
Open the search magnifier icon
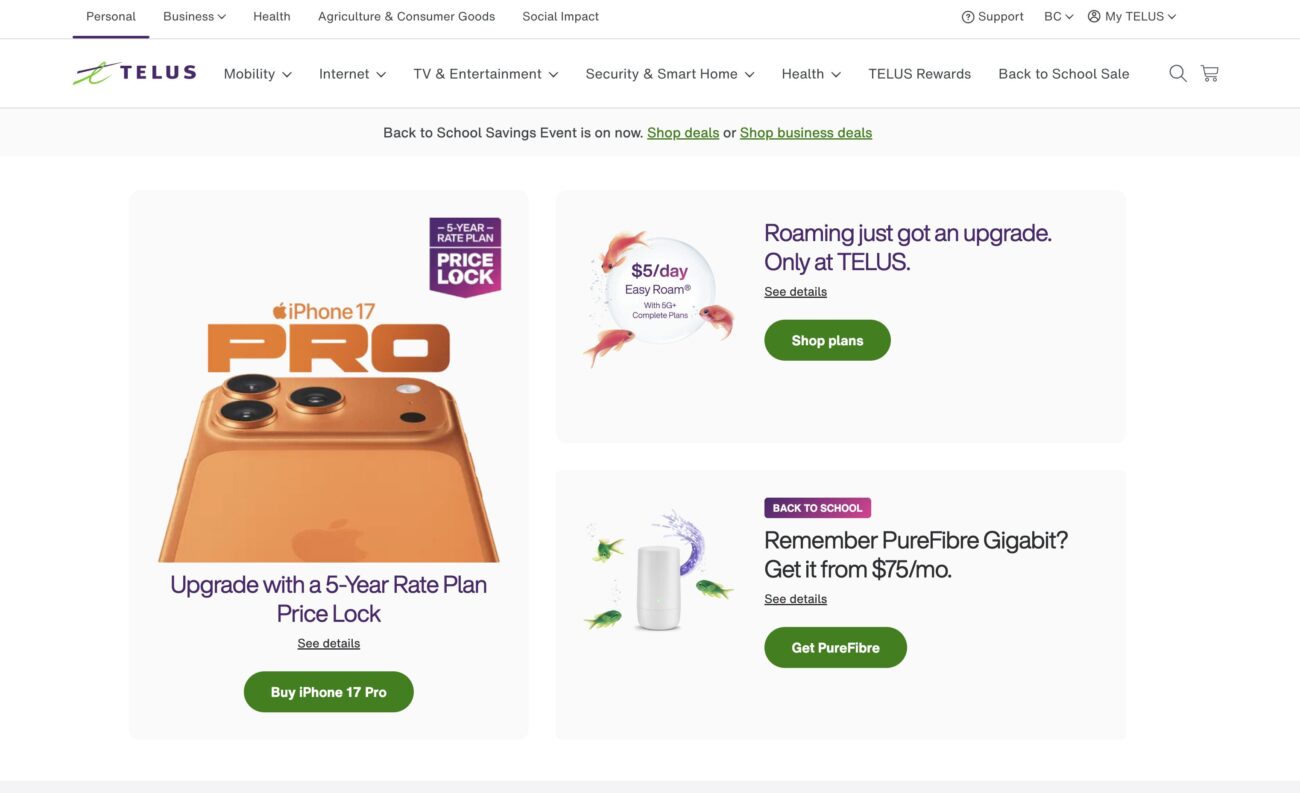pos(1178,73)
